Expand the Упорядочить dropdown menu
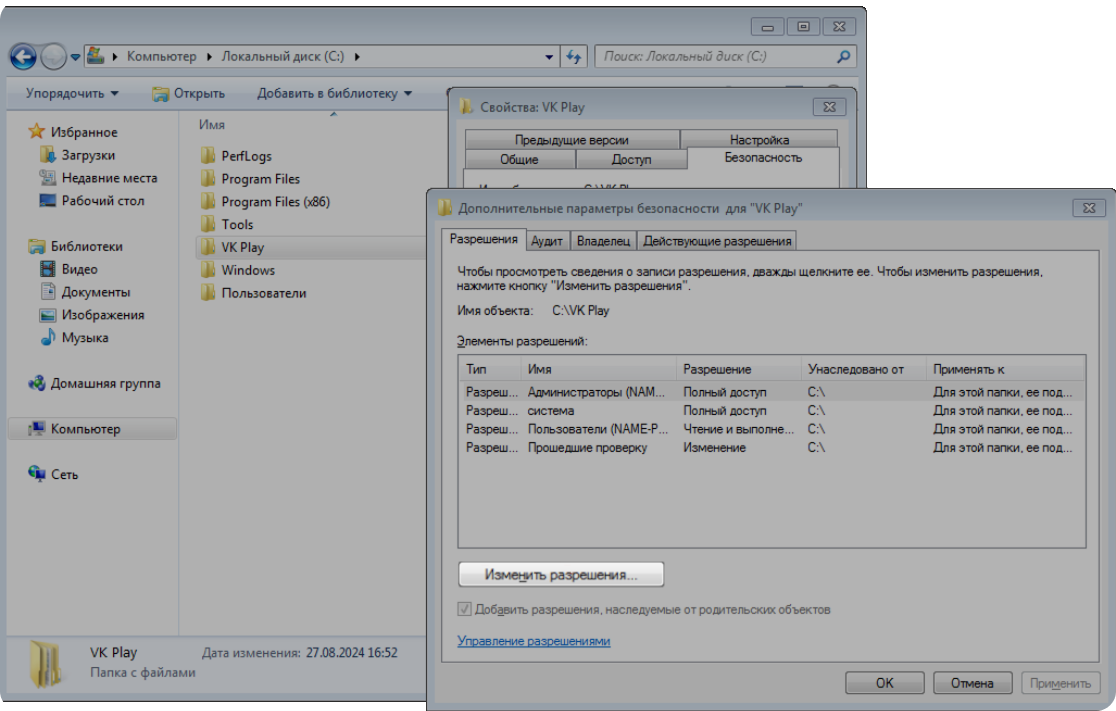Image resolution: width=1116 pixels, height=711 pixels. (72, 94)
